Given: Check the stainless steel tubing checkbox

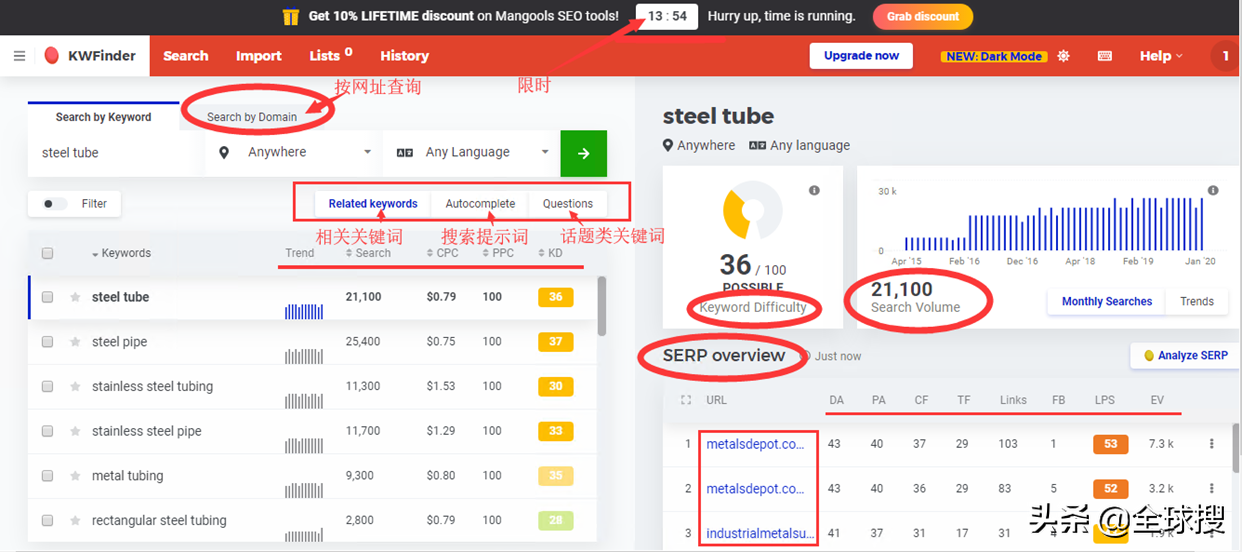Looking at the screenshot, I should [x=47, y=387].
